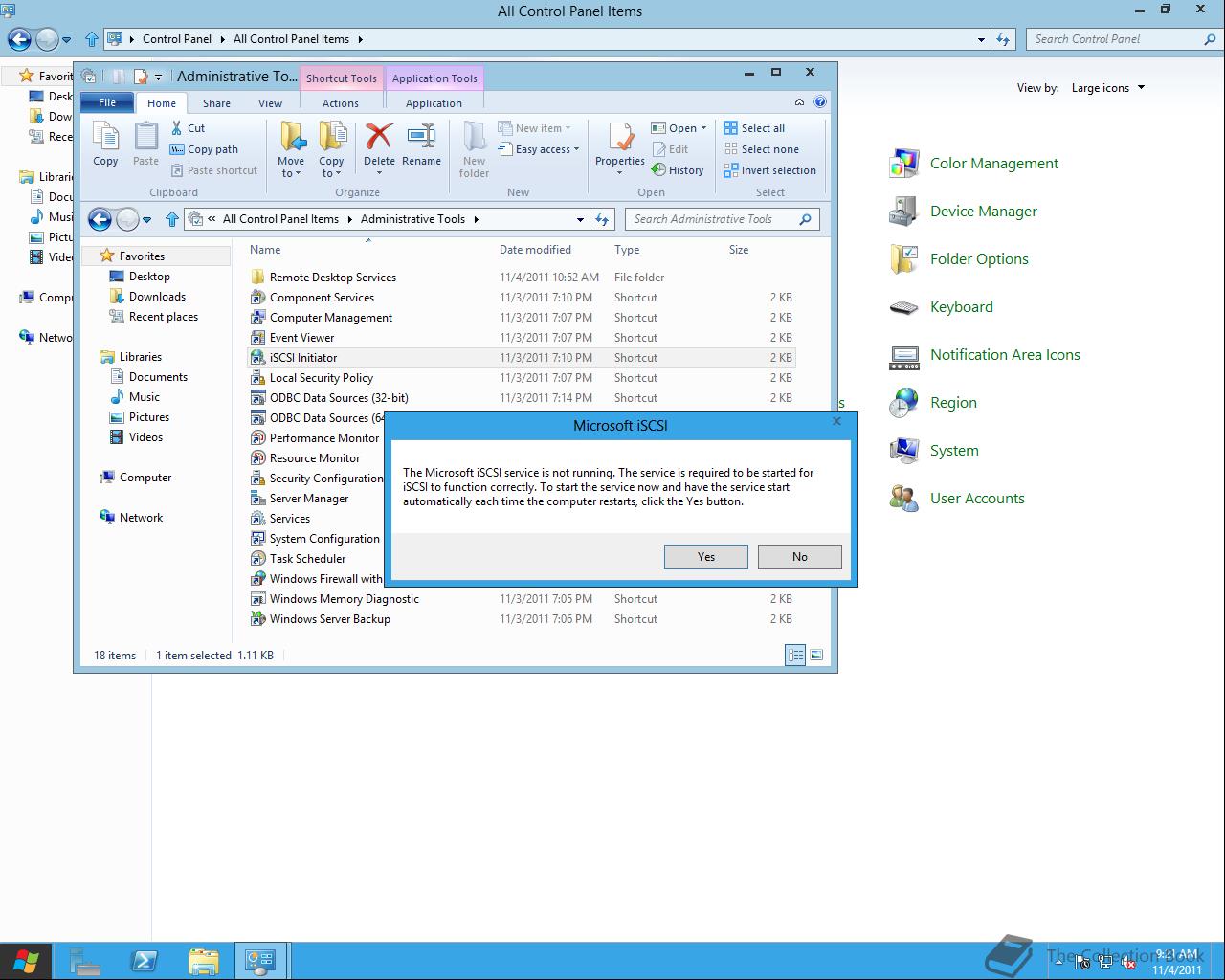Click the Paste icon in the ribbon
The width and height of the screenshot is (1225, 980).
(x=145, y=145)
